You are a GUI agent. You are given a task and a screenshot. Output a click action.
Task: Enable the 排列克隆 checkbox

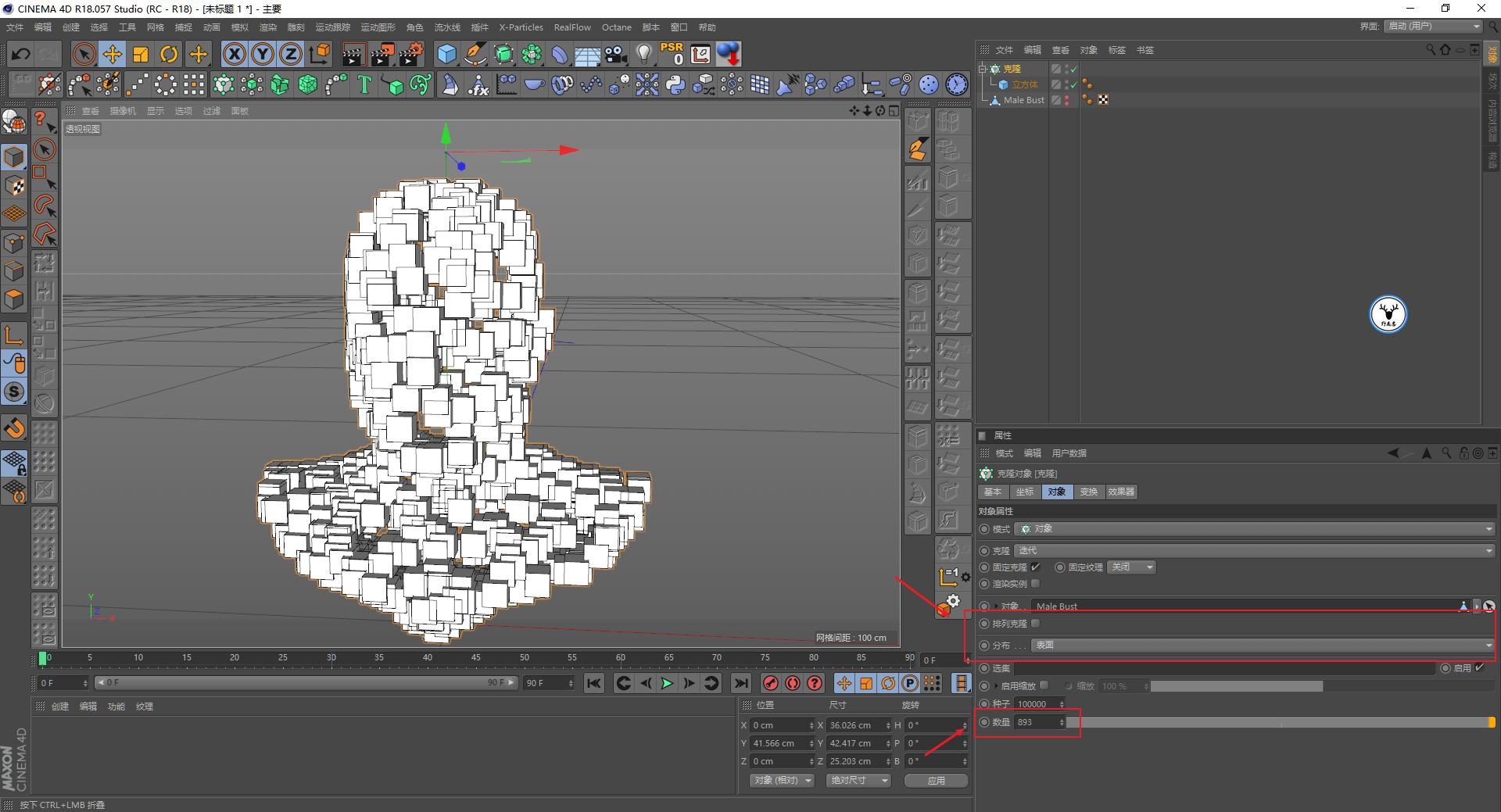1036,624
